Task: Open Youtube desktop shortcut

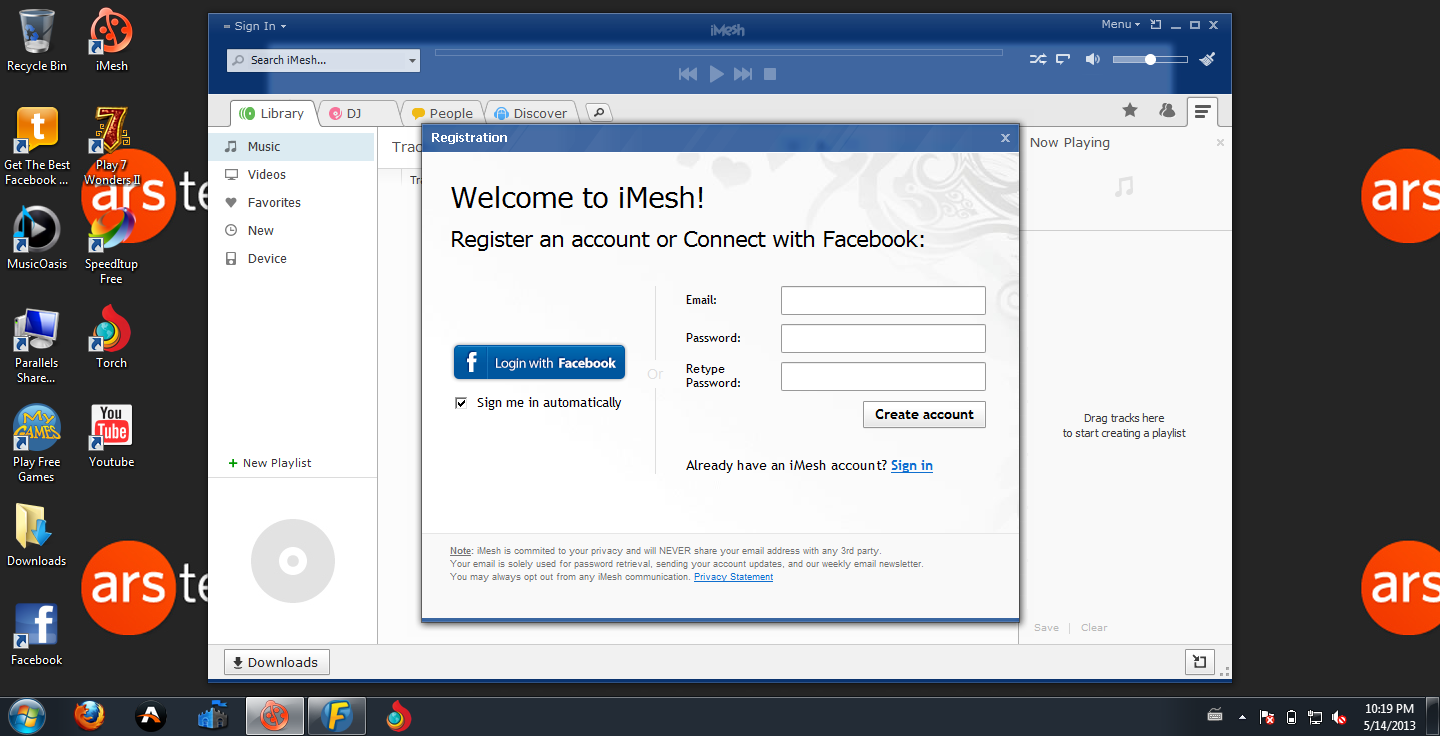Action: pos(111,436)
